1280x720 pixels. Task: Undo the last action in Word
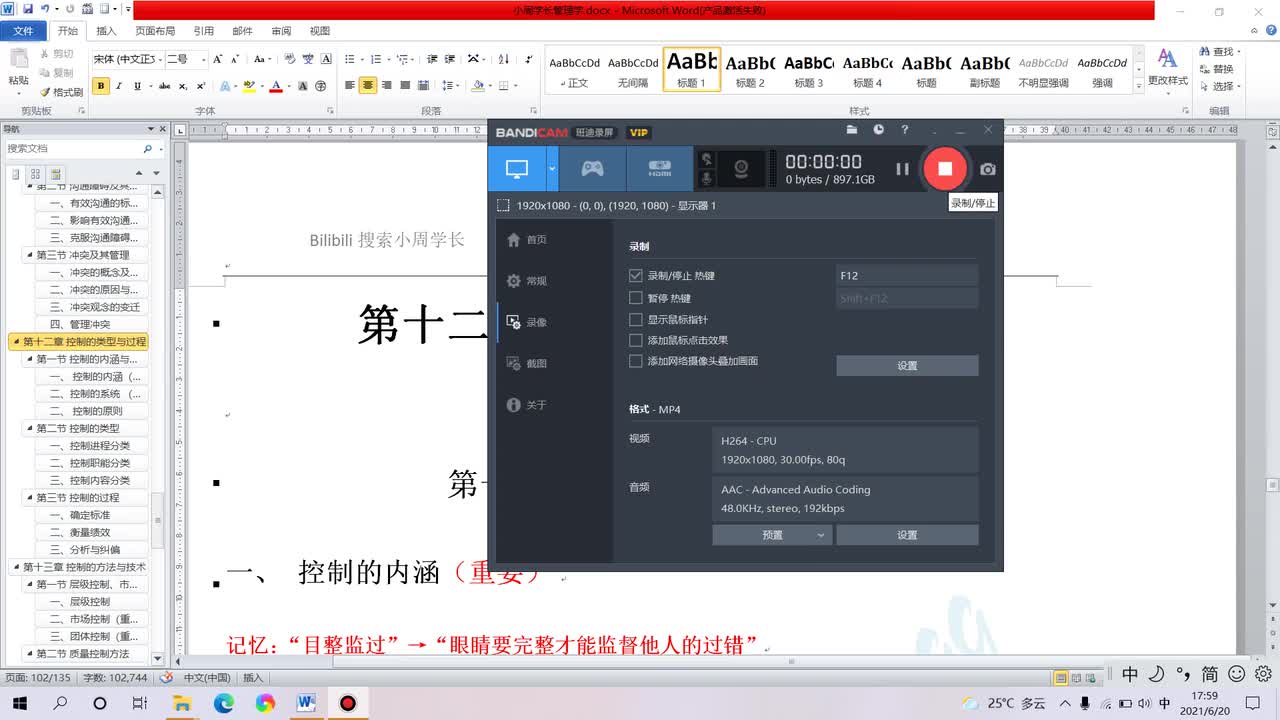(x=46, y=9)
